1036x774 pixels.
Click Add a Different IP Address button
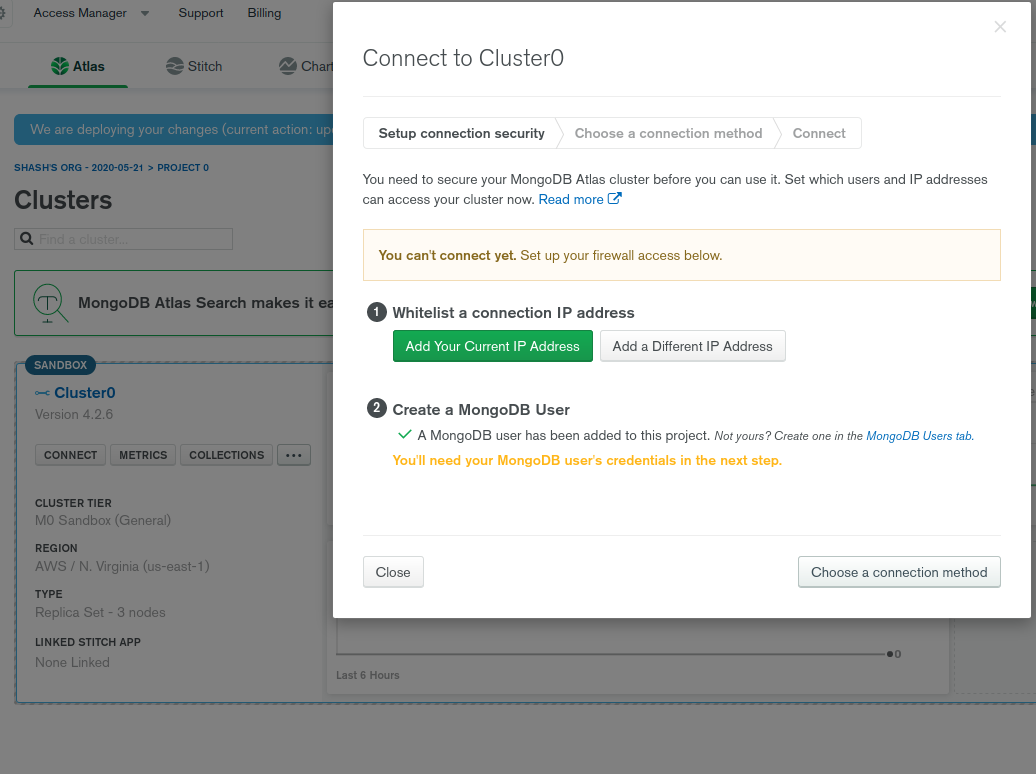coord(692,346)
